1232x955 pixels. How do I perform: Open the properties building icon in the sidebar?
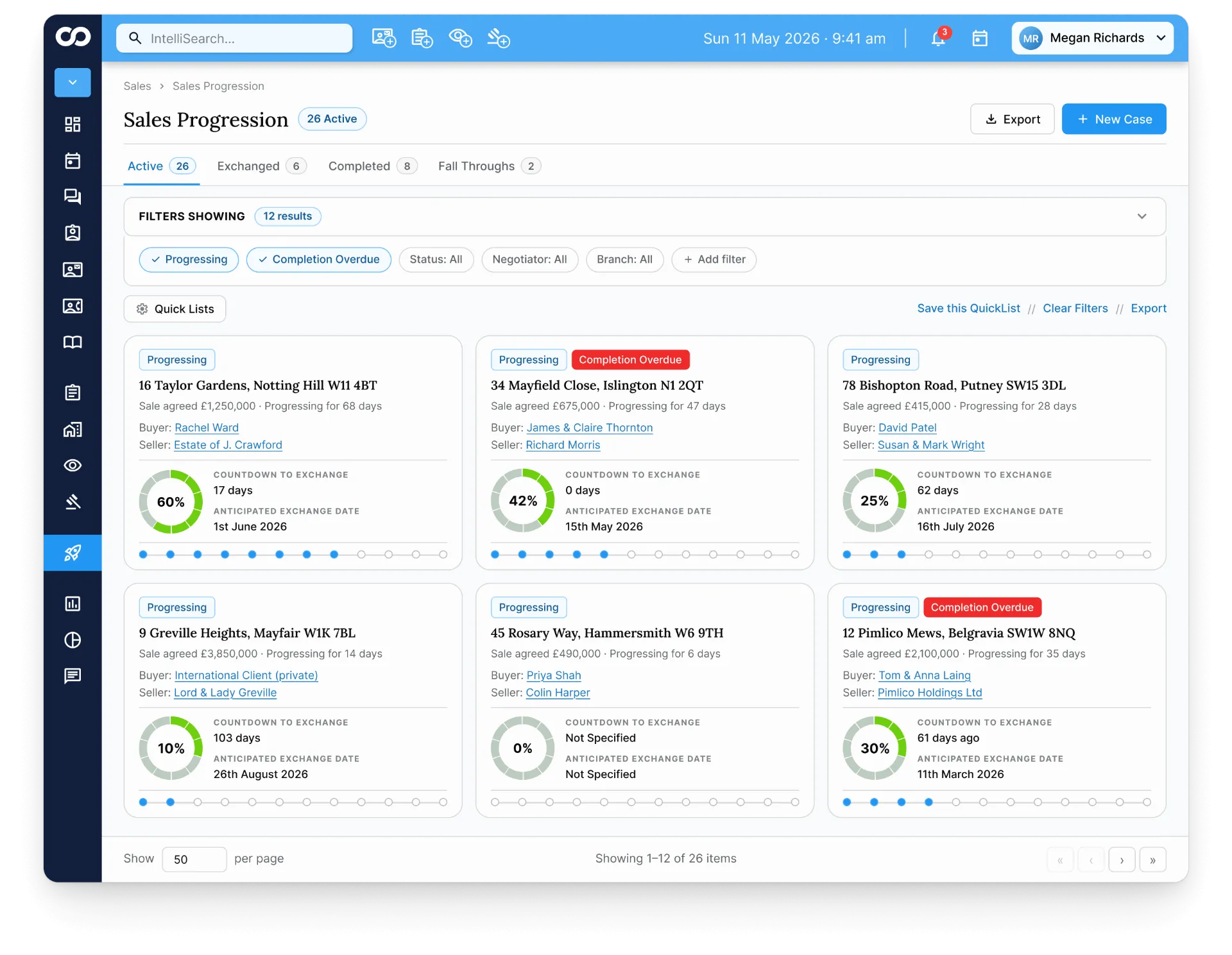click(73, 429)
